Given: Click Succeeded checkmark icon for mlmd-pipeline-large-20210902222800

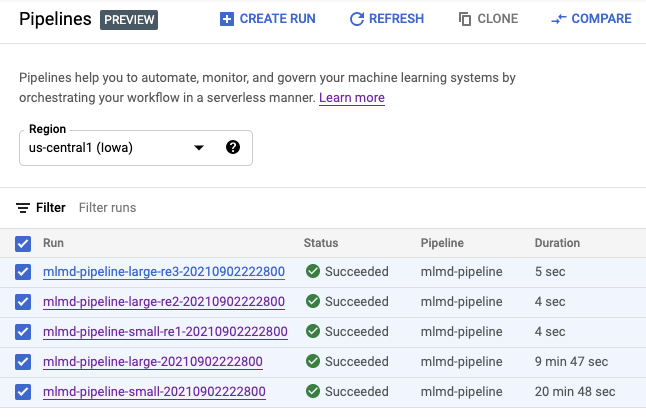Looking at the screenshot, I should click(313, 361).
